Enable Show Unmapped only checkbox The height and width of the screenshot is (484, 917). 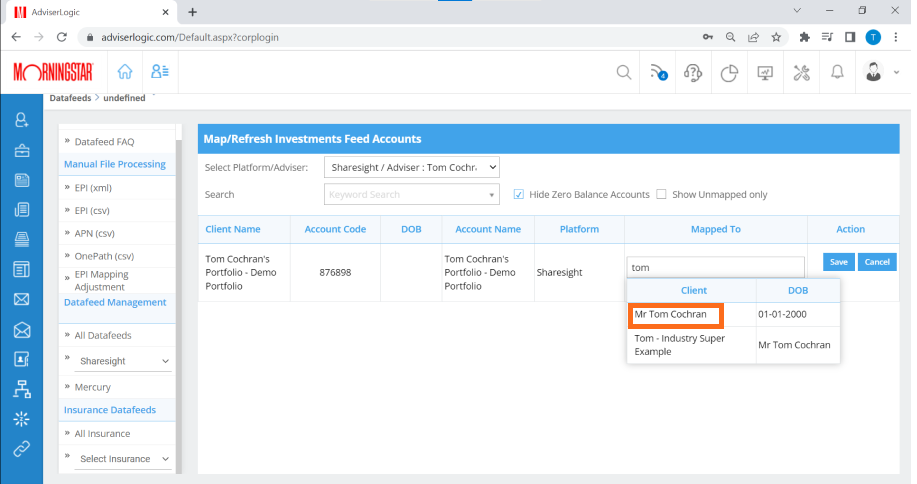[661, 194]
